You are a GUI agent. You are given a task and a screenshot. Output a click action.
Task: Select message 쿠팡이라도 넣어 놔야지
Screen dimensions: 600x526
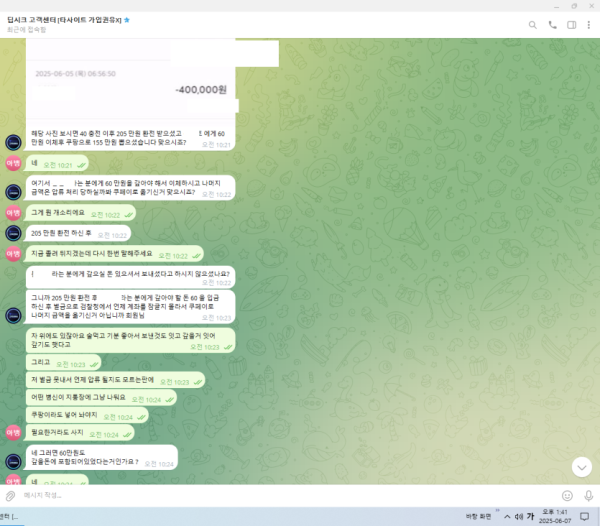[87, 415]
